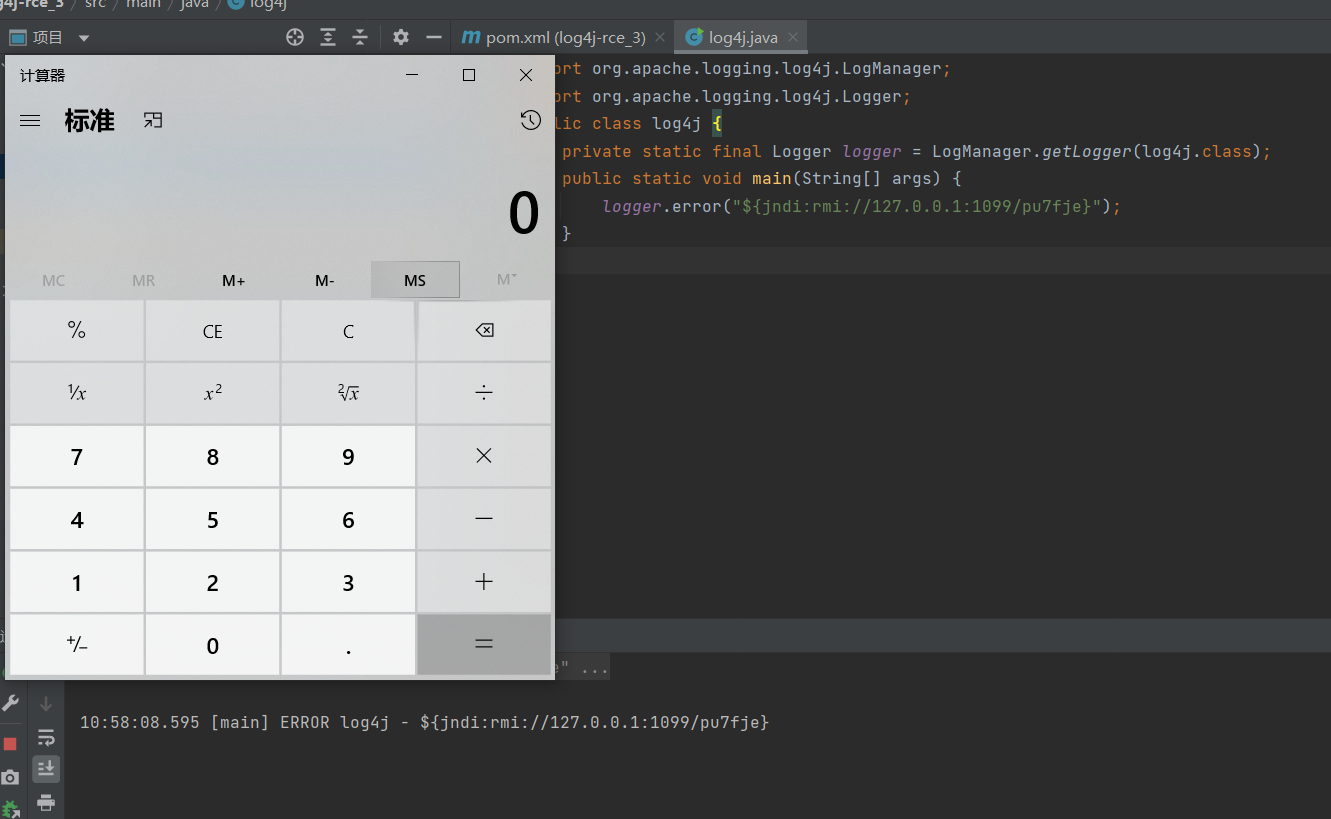Click the calculator digit 9 key
The image size is (1331, 819).
(348, 457)
